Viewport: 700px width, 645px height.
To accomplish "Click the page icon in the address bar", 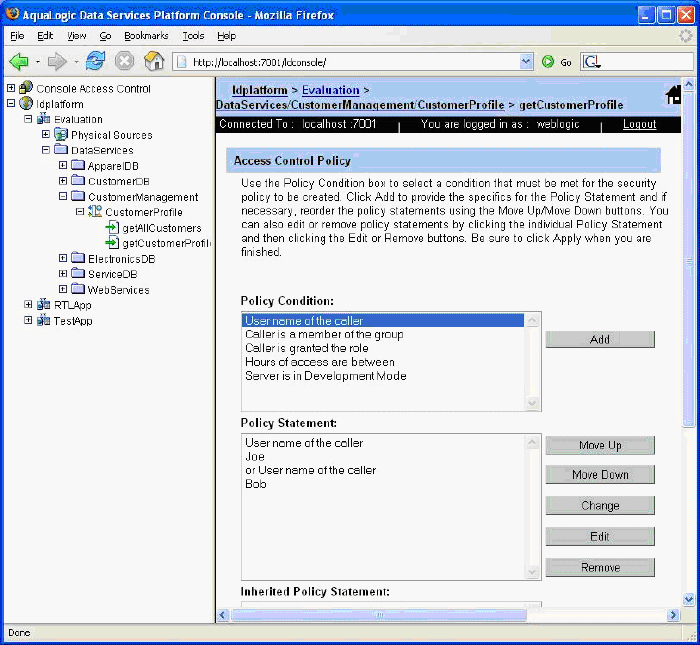I will [182, 62].
